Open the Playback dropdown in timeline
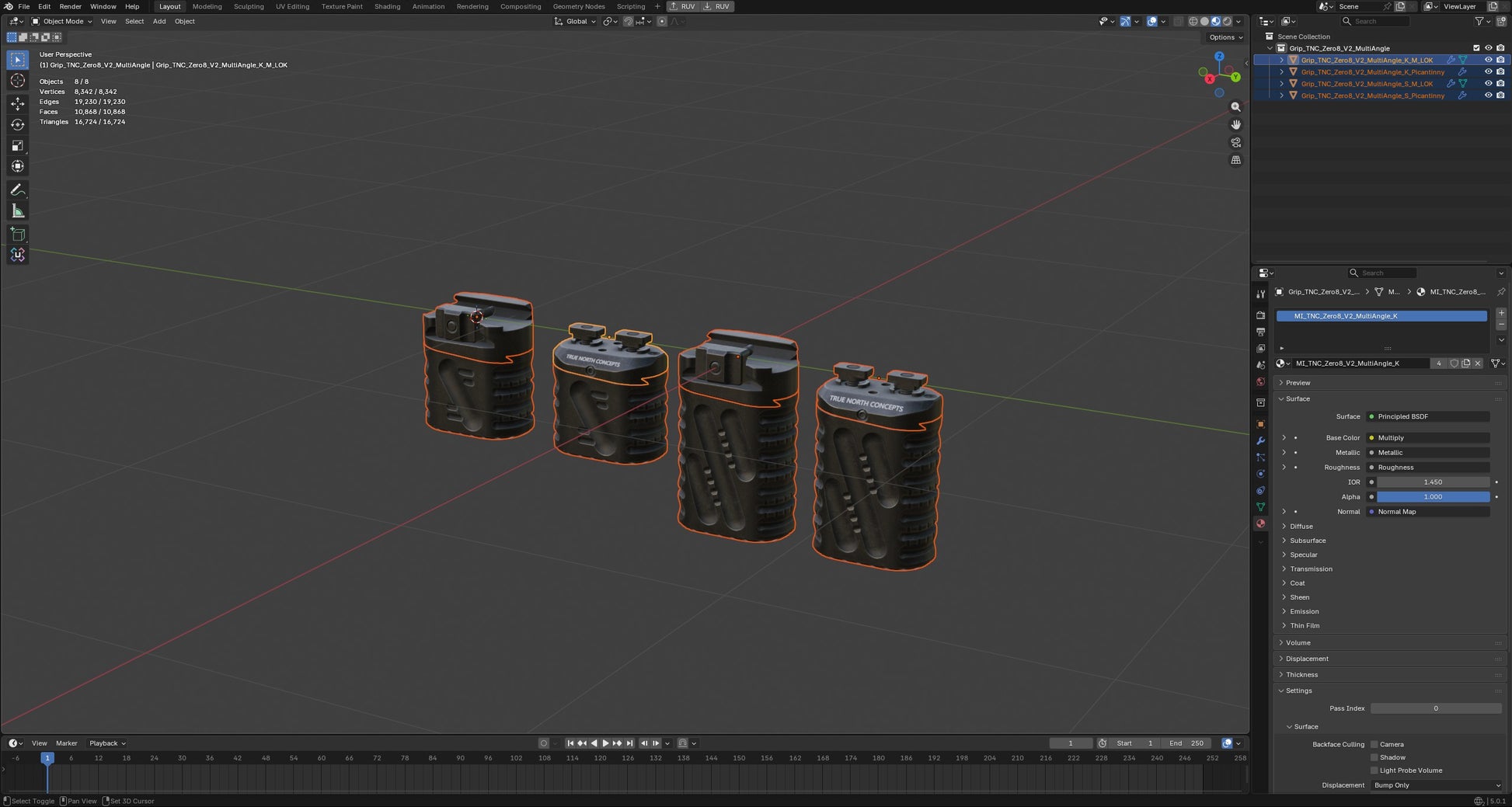 [106, 743]
